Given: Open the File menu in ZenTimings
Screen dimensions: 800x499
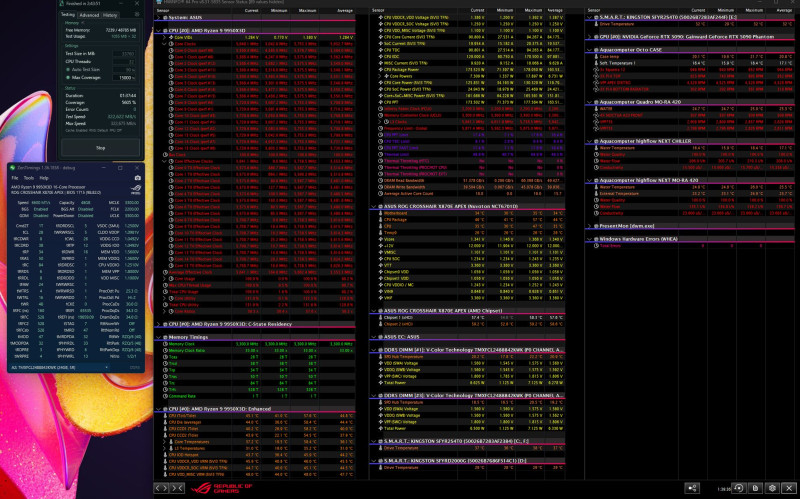Looking at the screenshot, I should [x=15, y=178].
